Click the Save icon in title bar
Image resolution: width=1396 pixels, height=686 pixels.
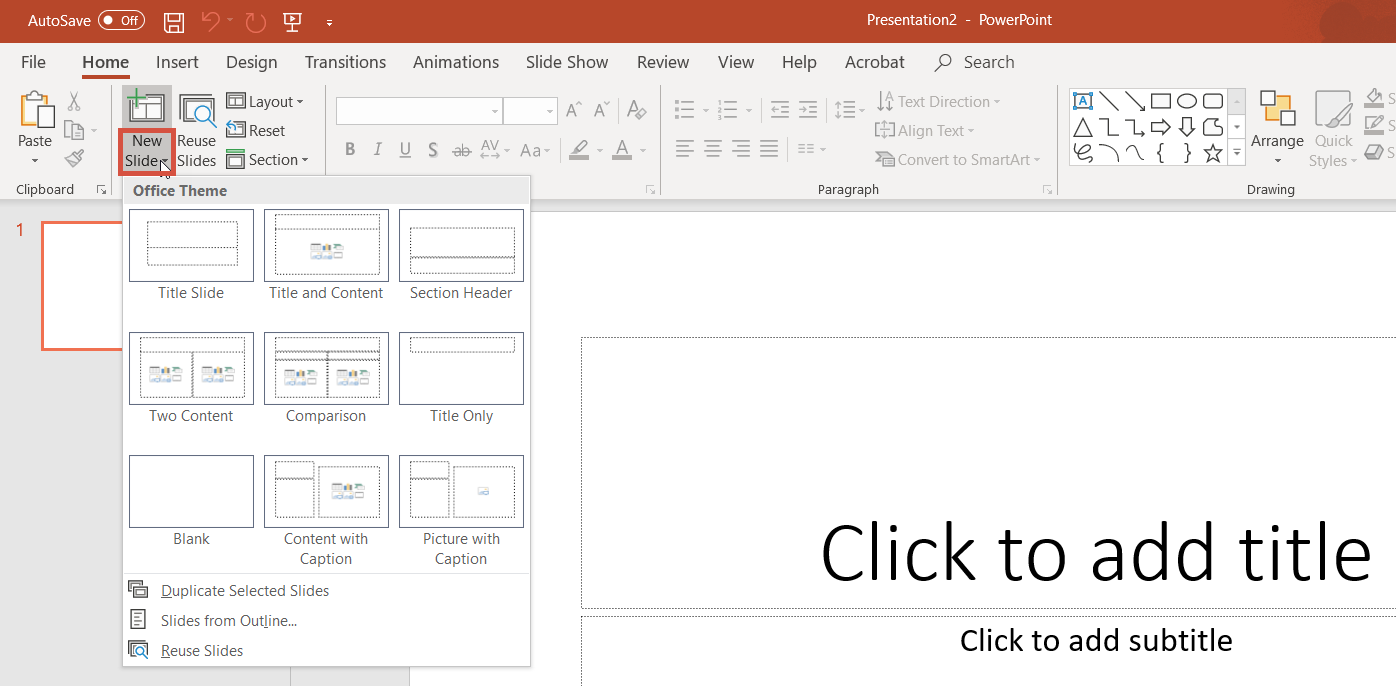(173, 21)
